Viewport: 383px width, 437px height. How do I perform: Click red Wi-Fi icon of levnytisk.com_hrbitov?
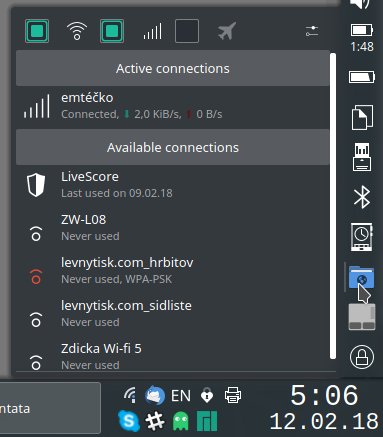tap(36, 276)
